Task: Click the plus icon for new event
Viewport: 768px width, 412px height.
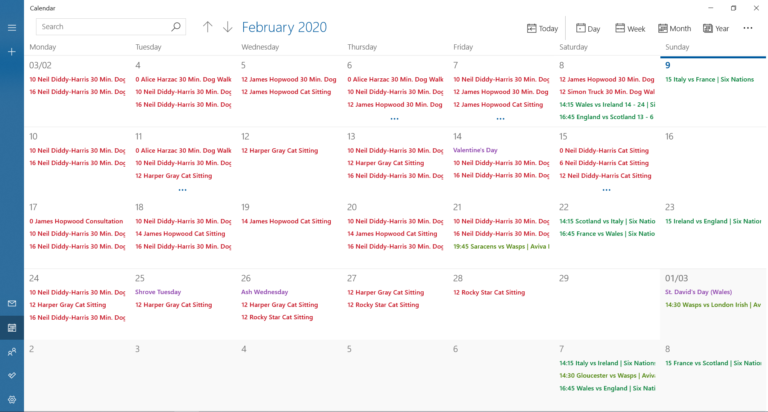Action: click(12, 51)
